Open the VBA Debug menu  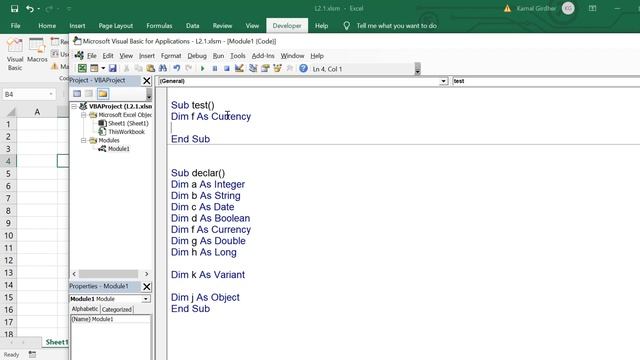tap(197, 56)
